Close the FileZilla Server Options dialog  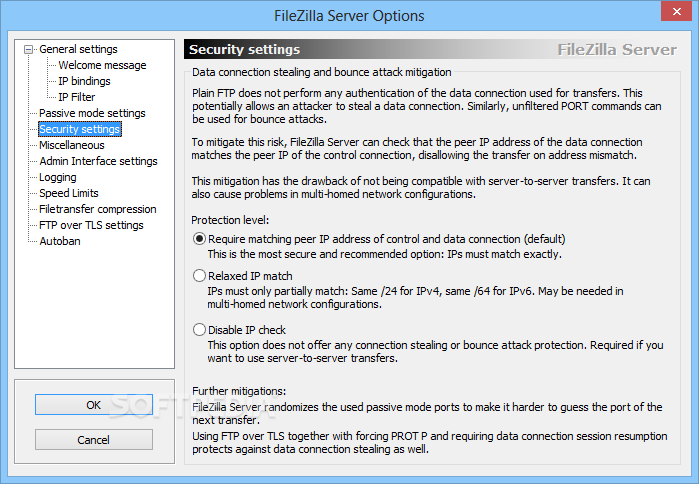(676, 11)
